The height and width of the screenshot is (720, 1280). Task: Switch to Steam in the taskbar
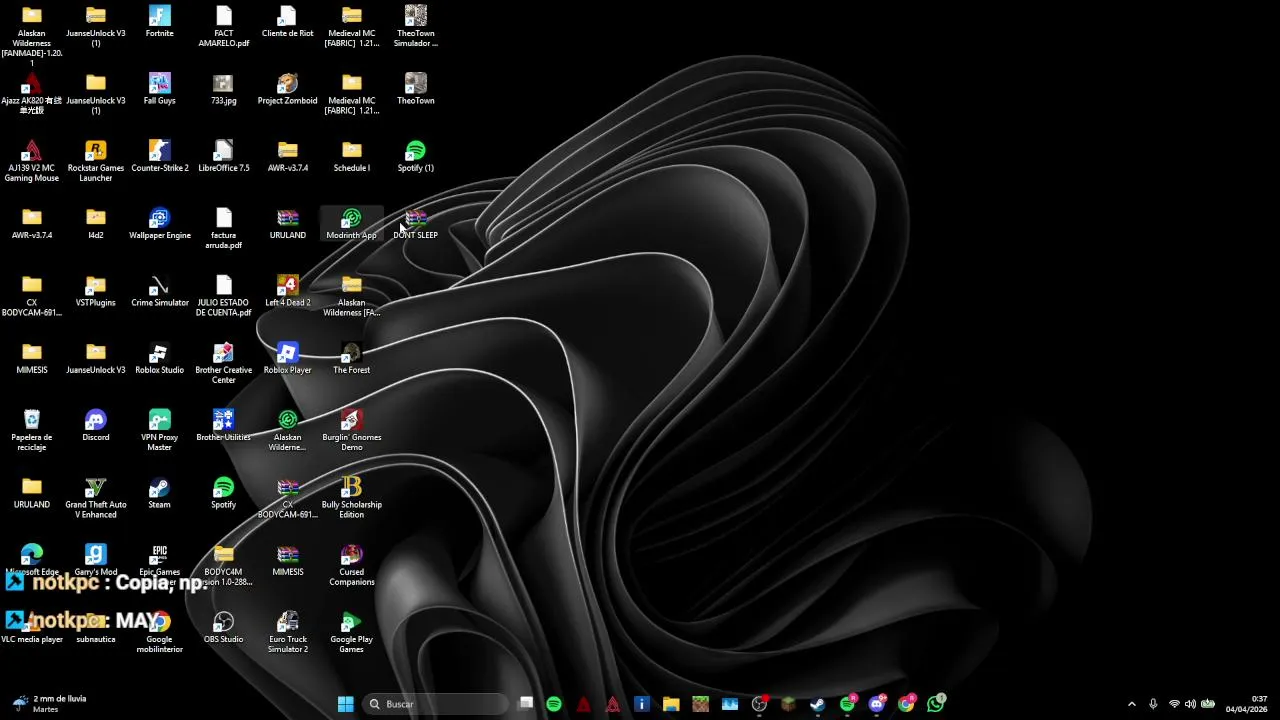817,704
